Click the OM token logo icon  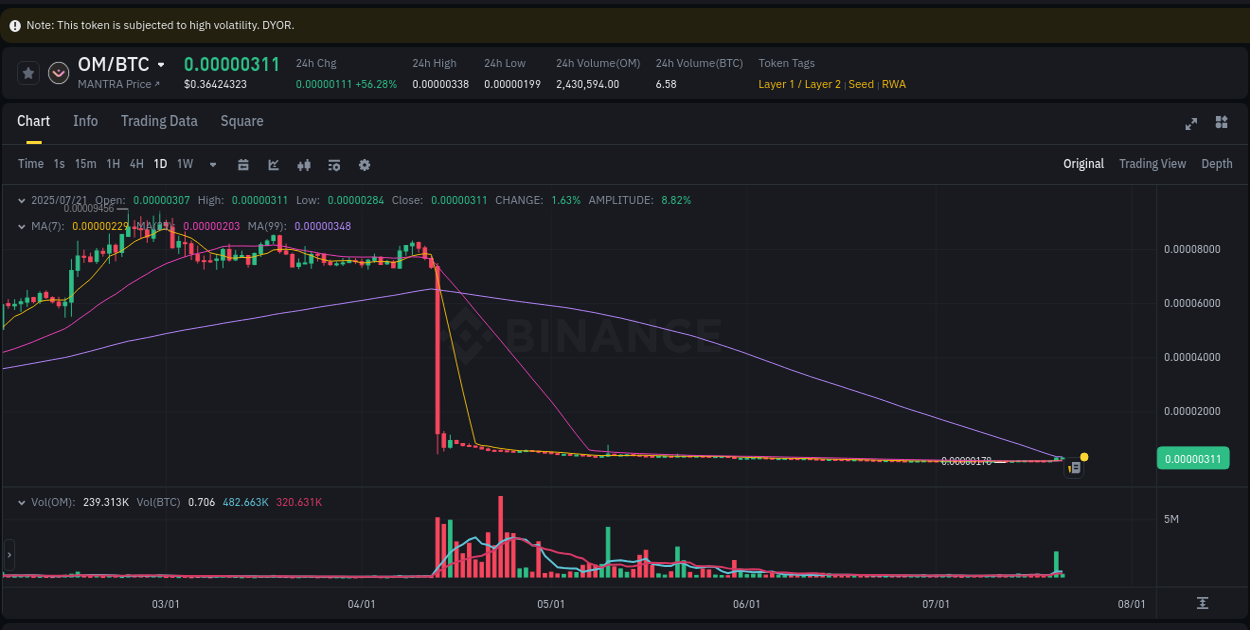[58, 72]
